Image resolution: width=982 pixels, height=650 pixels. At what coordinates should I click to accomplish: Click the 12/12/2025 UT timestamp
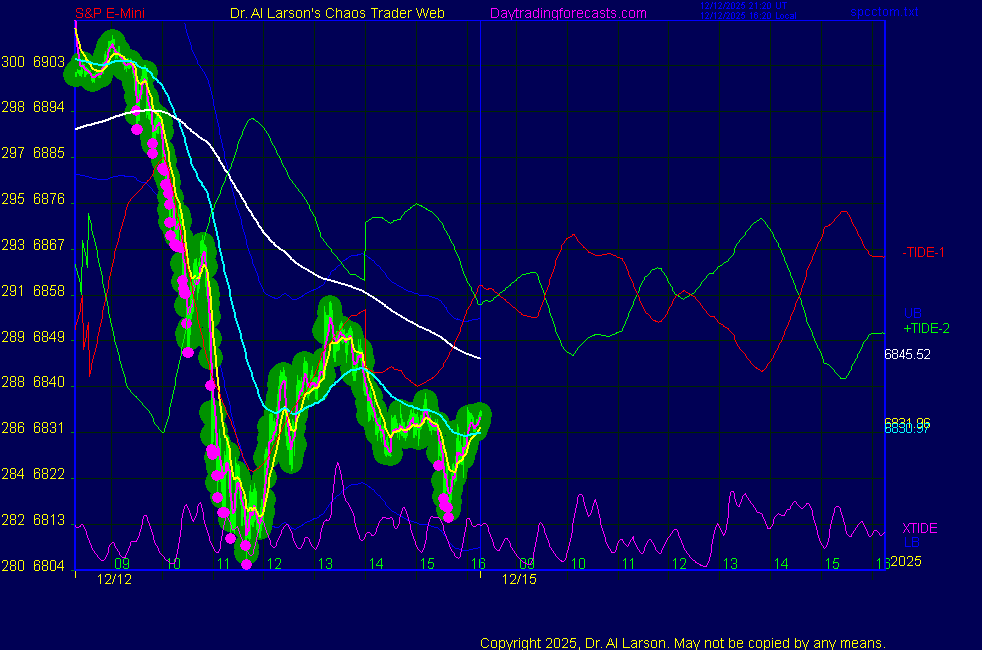[744, 6]
